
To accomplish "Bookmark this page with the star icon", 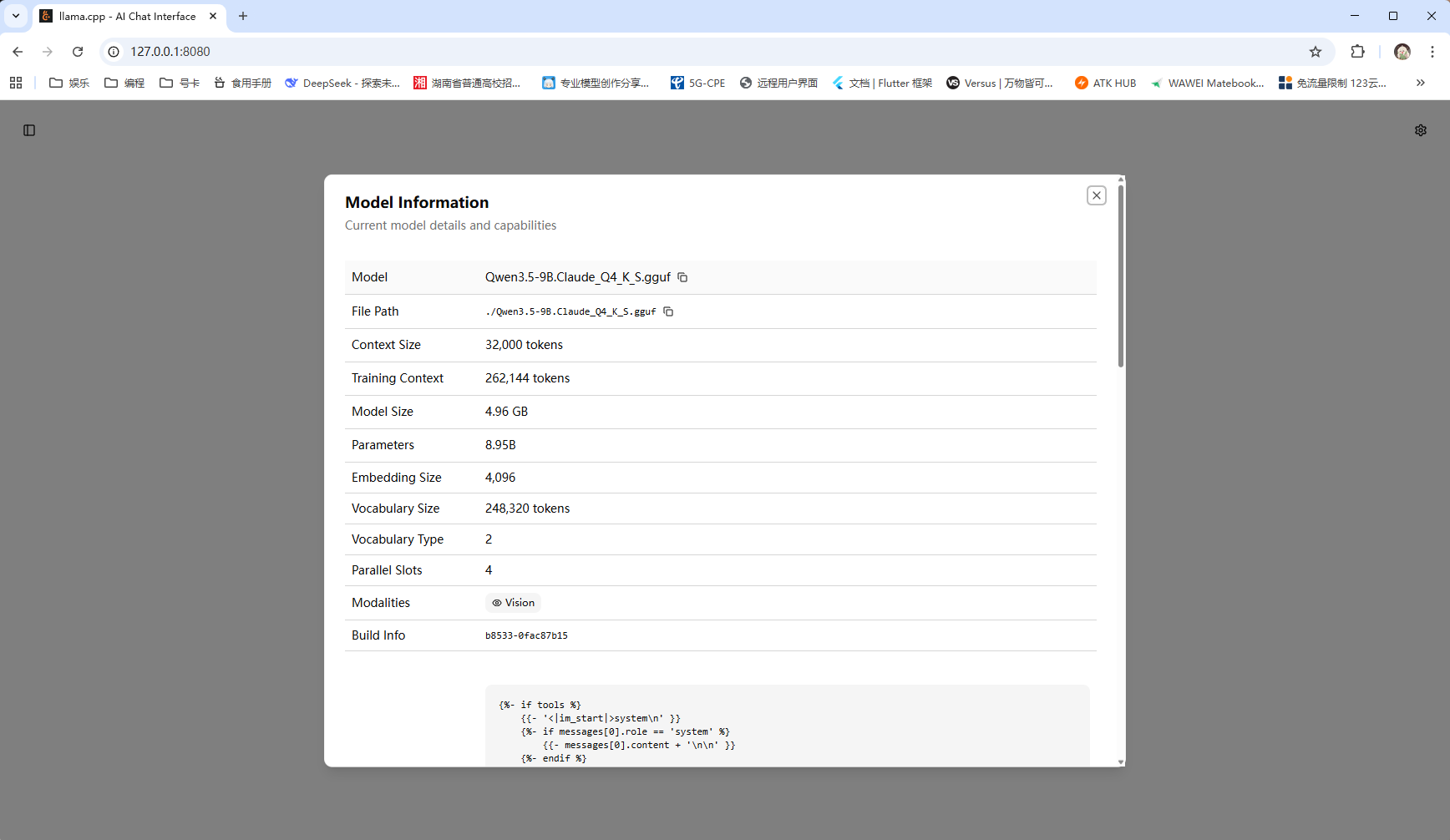I will pos(1316,52).
